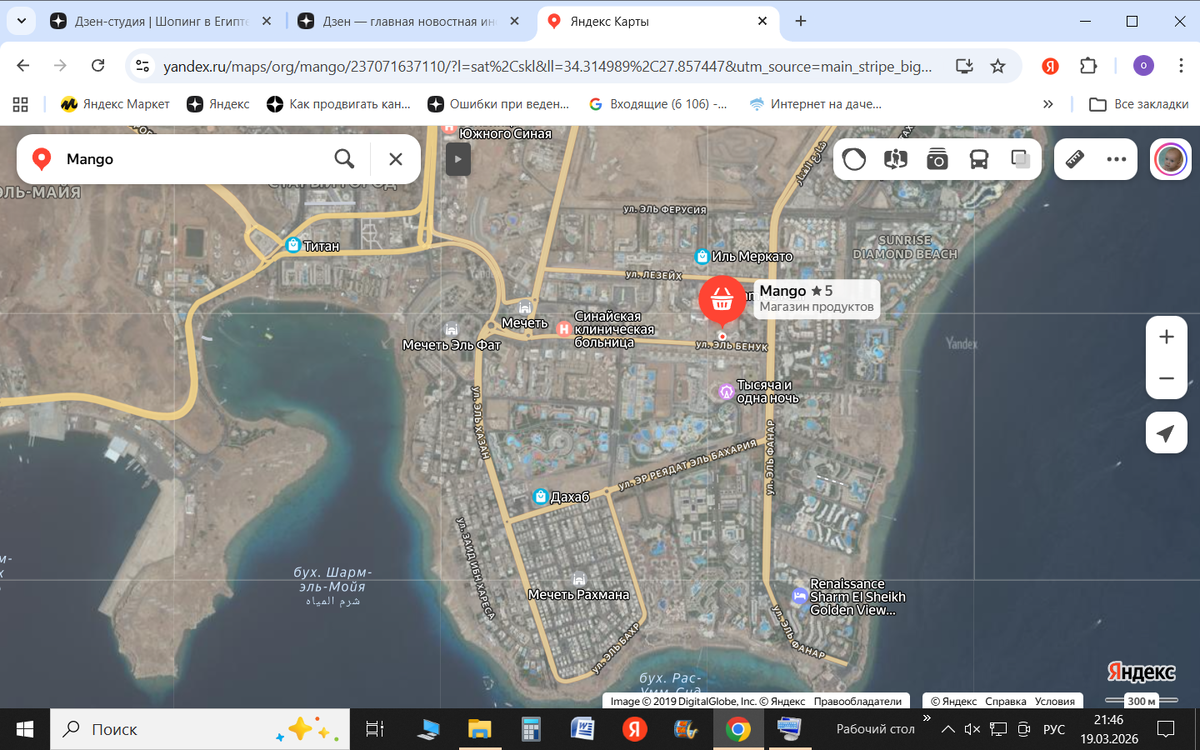Click the Иль Меркато shop marker
The height and width of the screenshot is (750, 1200).
coord(702,256)
